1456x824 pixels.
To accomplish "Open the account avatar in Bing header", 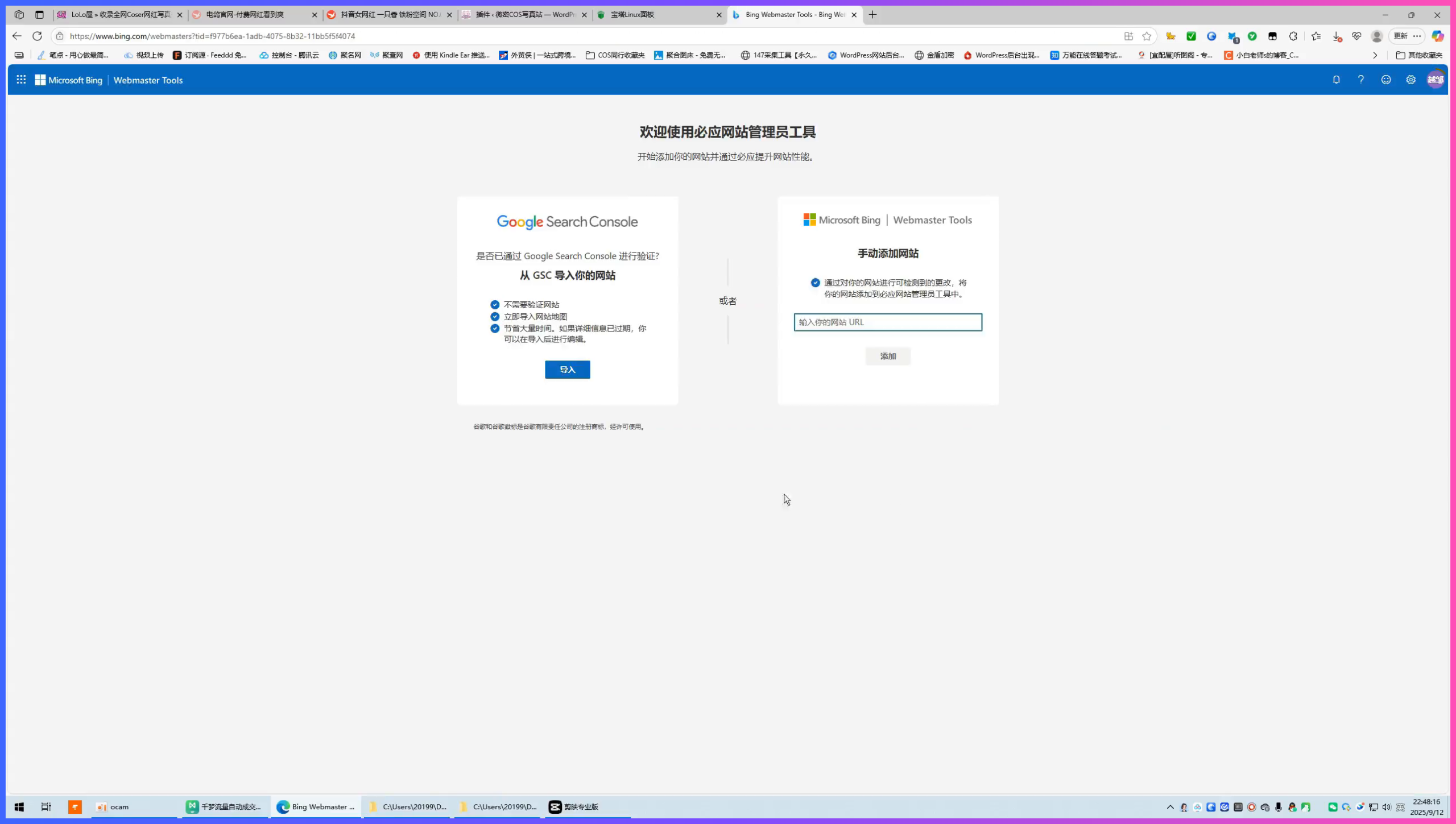I will [x=1436, y=80].
